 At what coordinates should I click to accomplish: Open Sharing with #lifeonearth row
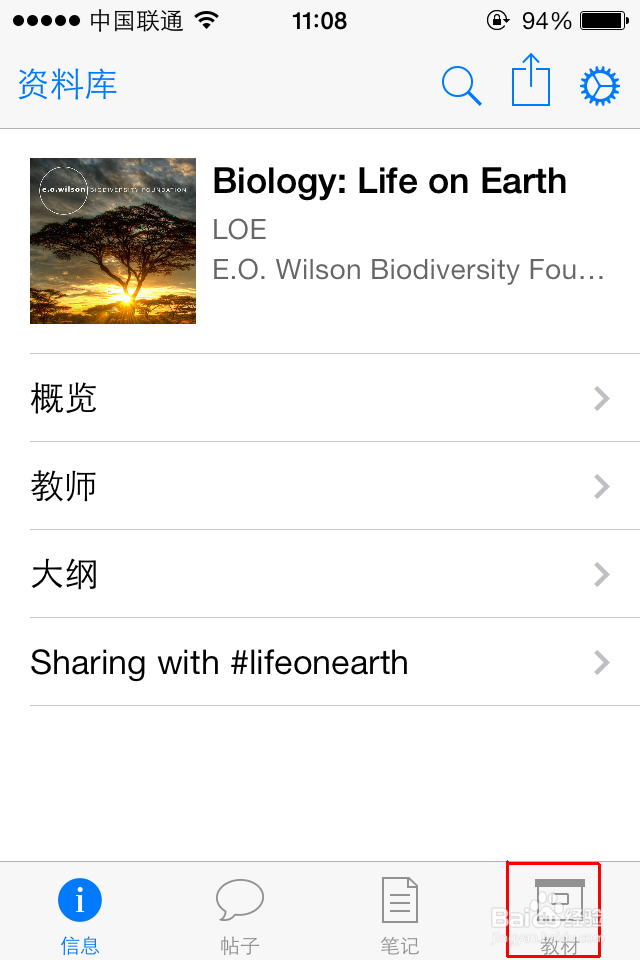(x=300, y=663)
